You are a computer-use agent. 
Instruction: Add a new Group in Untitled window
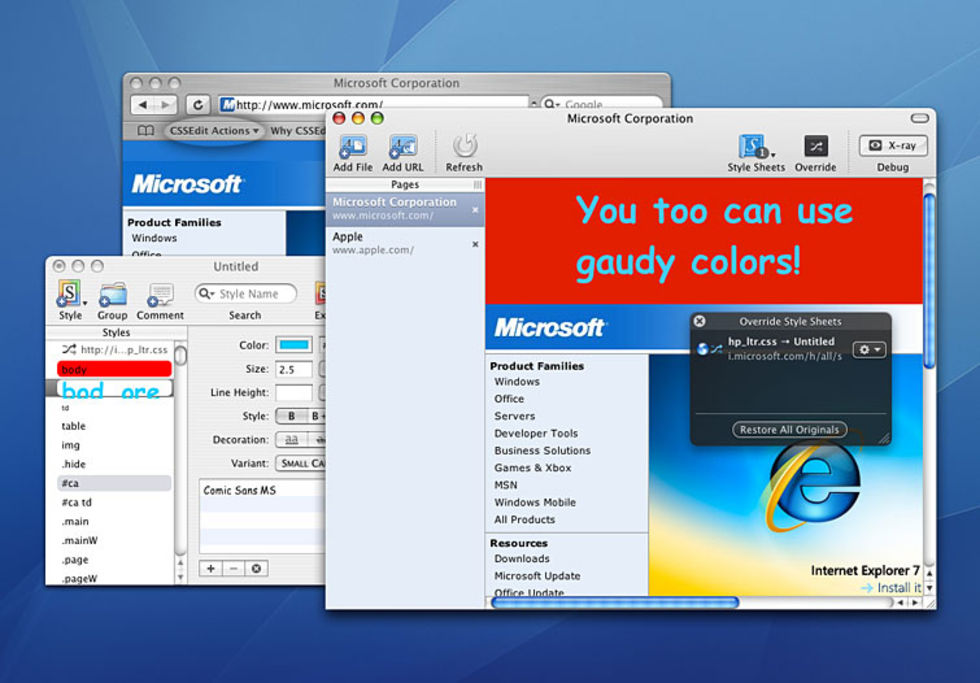(x=112, y=295)
